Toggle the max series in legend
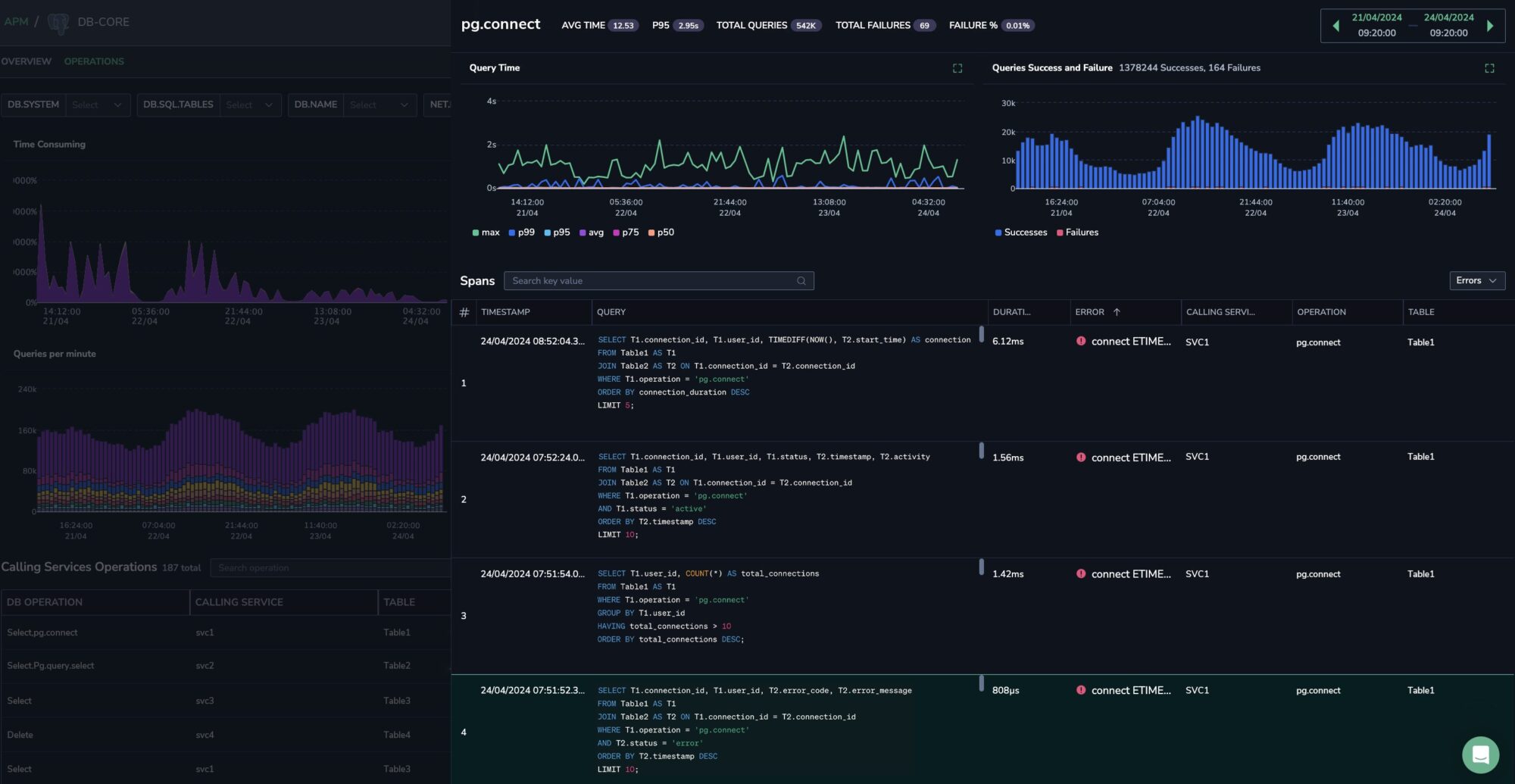The height and width of the screenshot is (784, 1515). pyautogui.click(x=486, y=233)
